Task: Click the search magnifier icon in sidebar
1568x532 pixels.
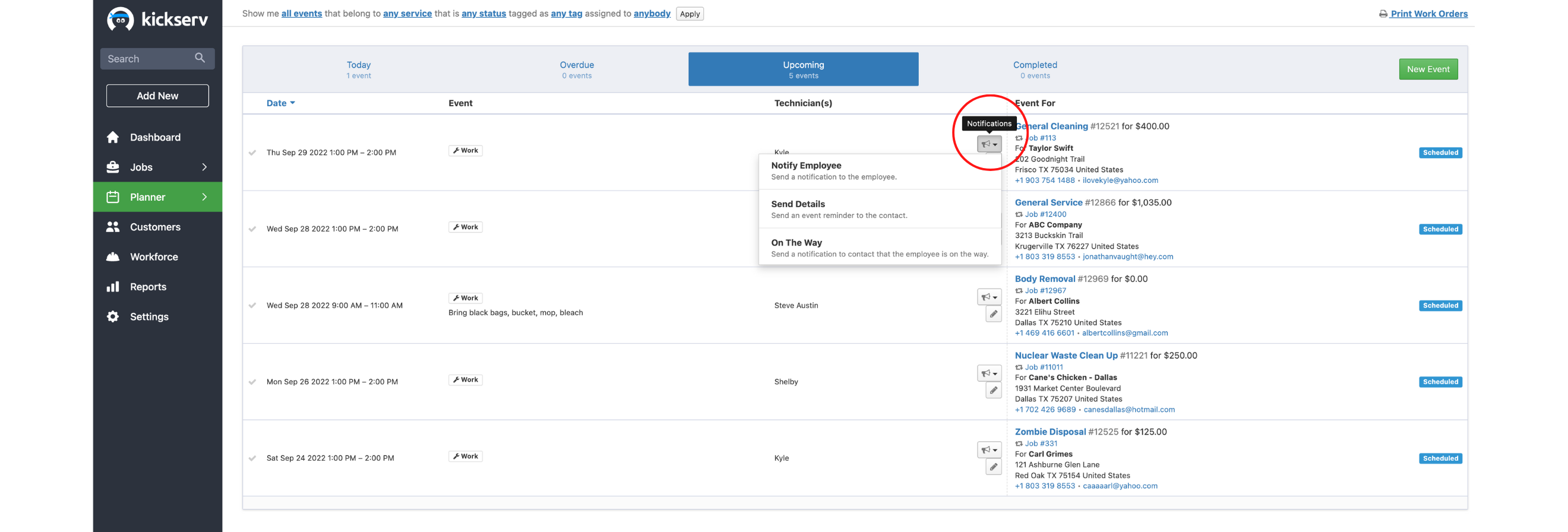Action: (x=200, y=58)
